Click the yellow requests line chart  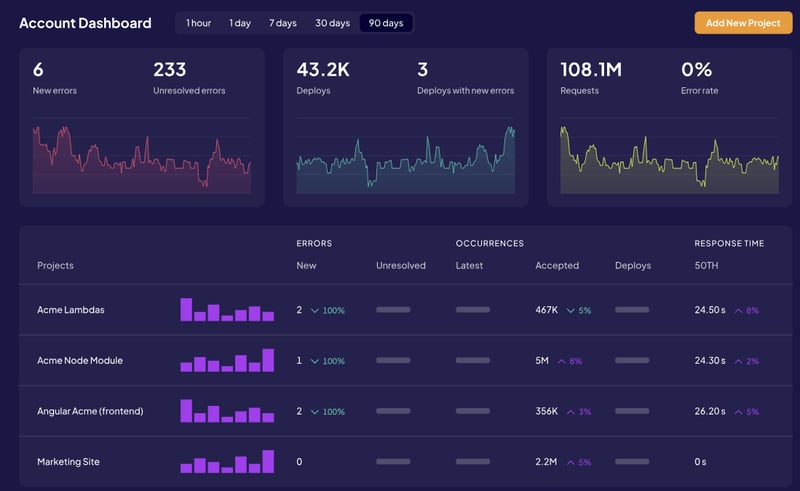tap(669, 160)
